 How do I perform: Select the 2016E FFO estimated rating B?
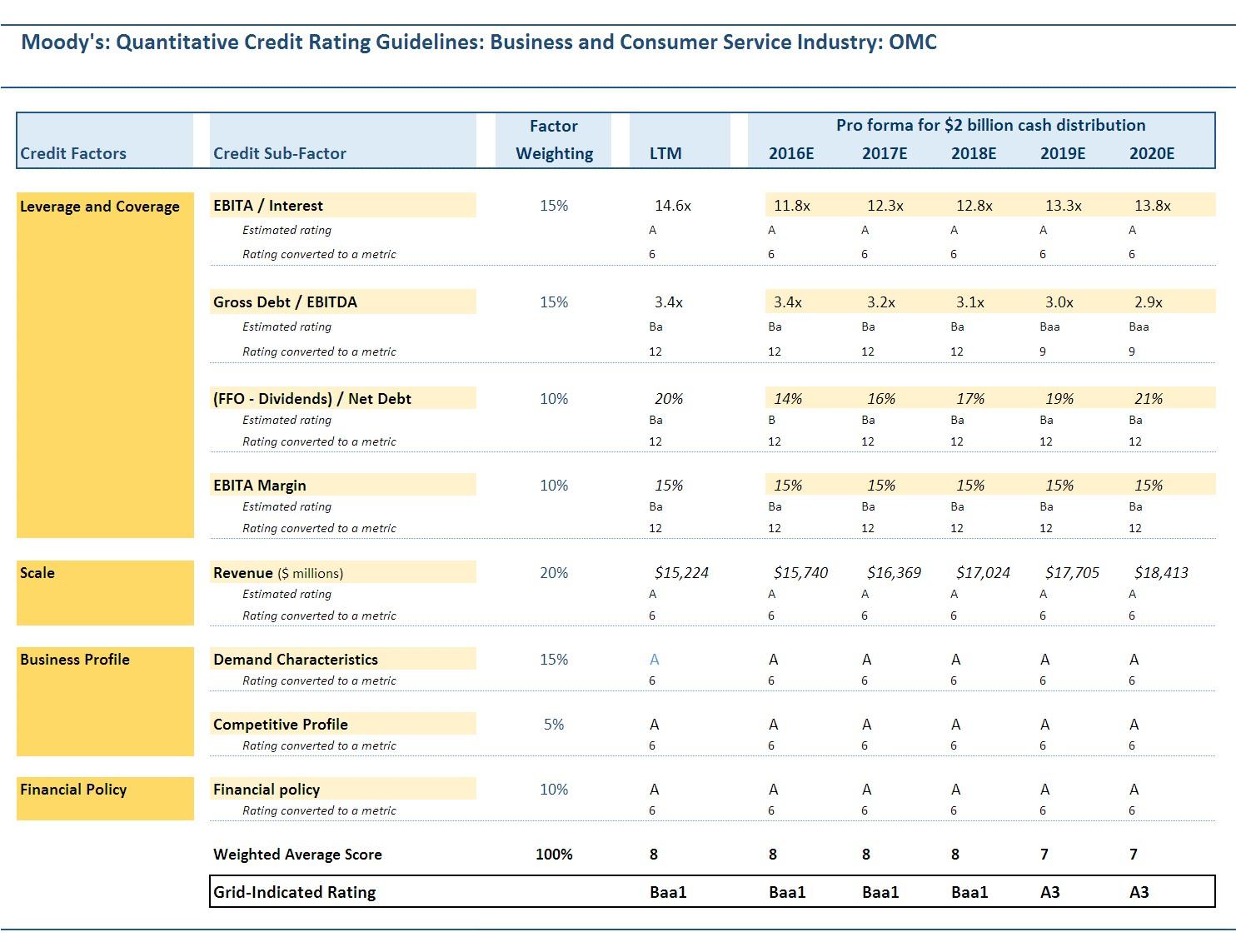tap(772, 420)
